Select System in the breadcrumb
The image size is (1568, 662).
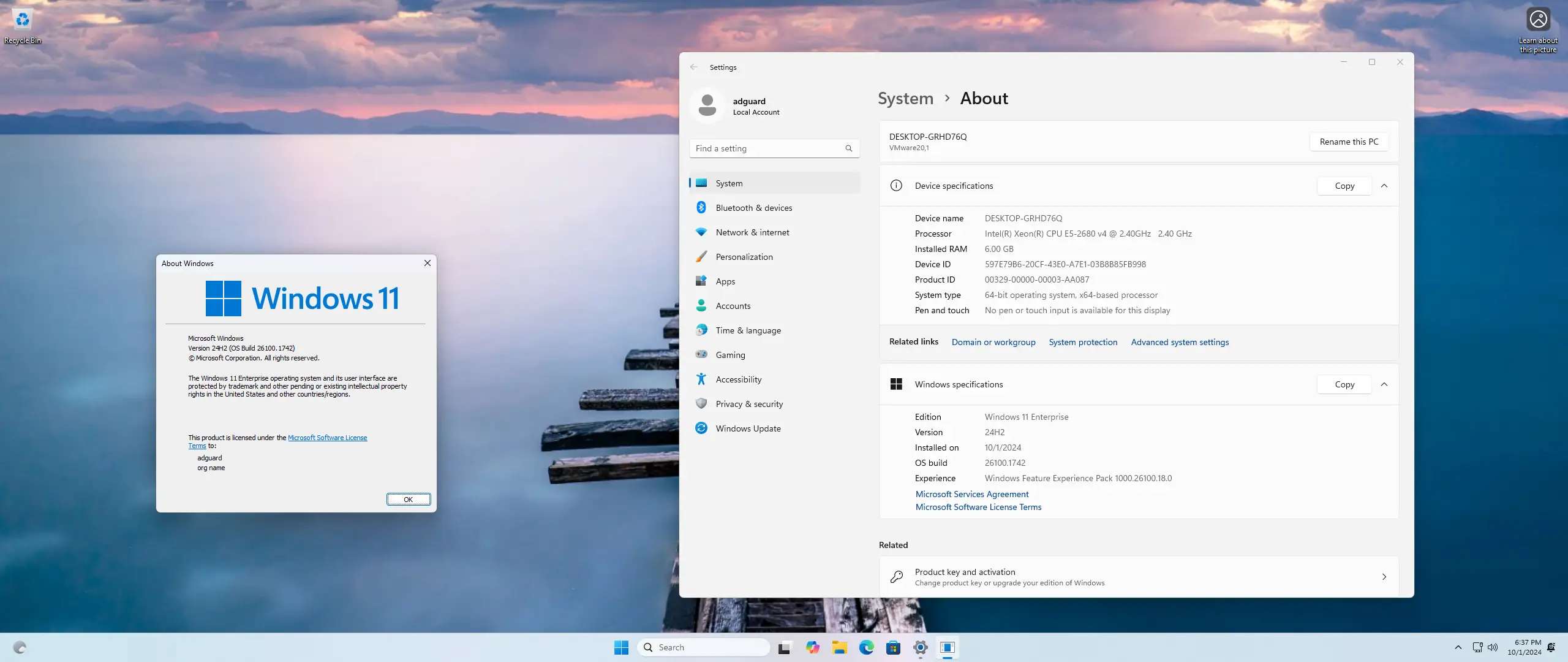[905, 98]
